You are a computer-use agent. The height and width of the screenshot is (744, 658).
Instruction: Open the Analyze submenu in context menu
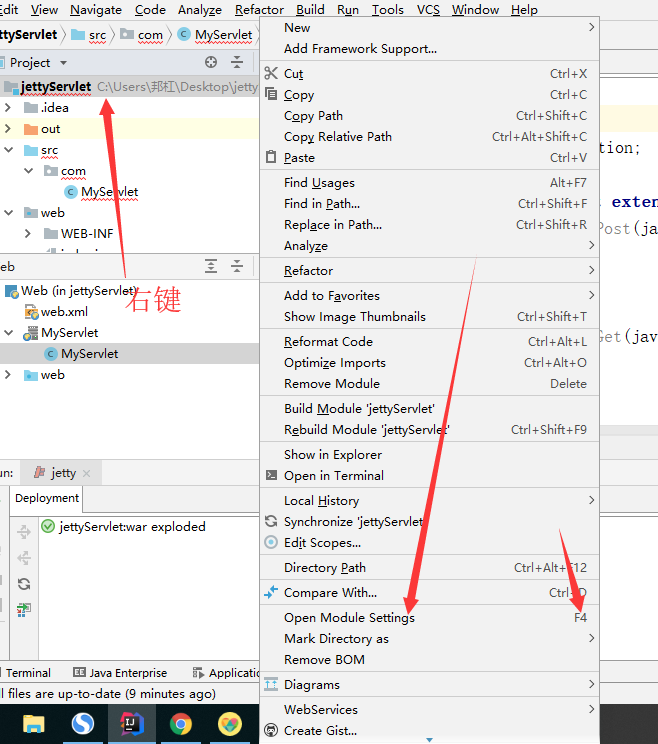(429, 245)
